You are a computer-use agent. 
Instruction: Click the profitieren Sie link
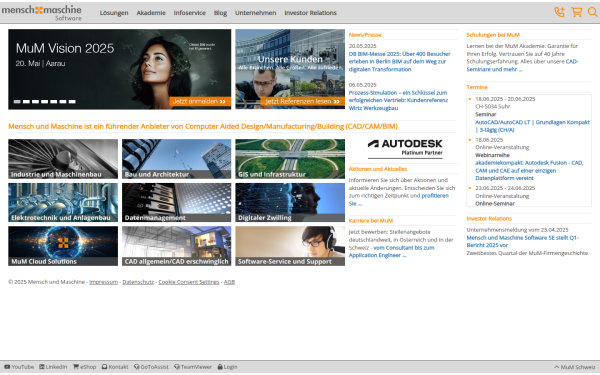click(x=398, y=199)
